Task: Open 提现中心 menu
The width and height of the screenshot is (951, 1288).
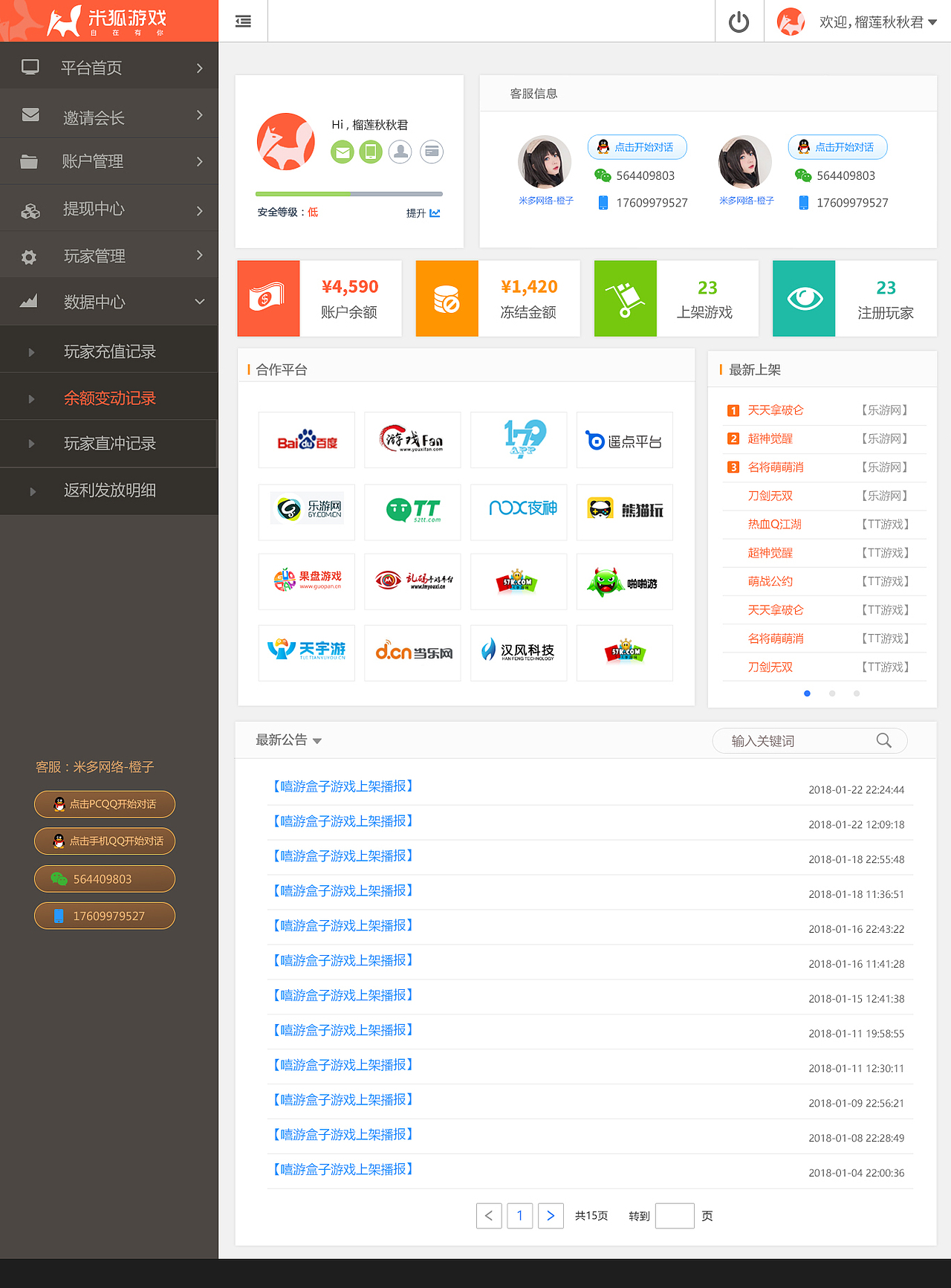Action: [109, 209]
